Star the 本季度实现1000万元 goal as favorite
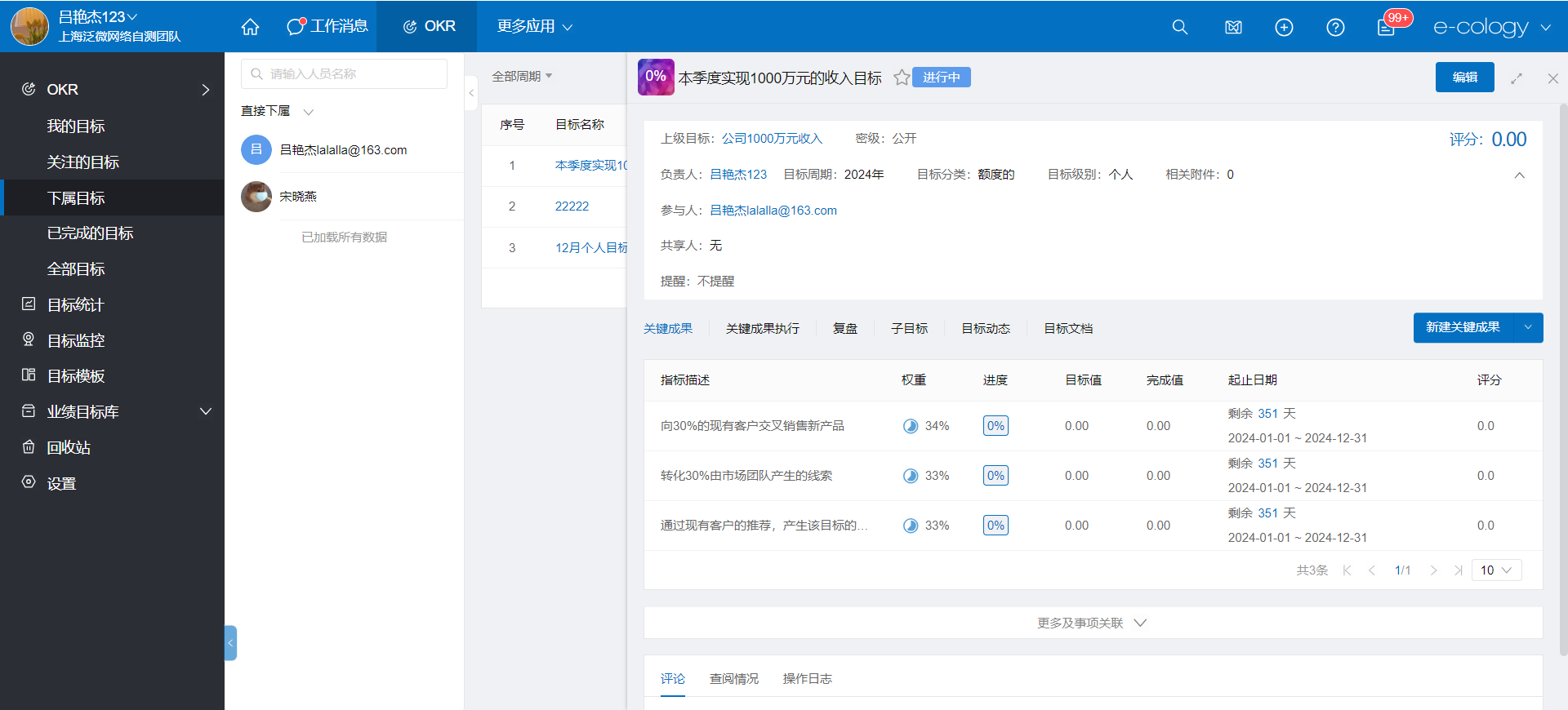The width and height of the screenshot is (1568, 710). tap(902, 78)
